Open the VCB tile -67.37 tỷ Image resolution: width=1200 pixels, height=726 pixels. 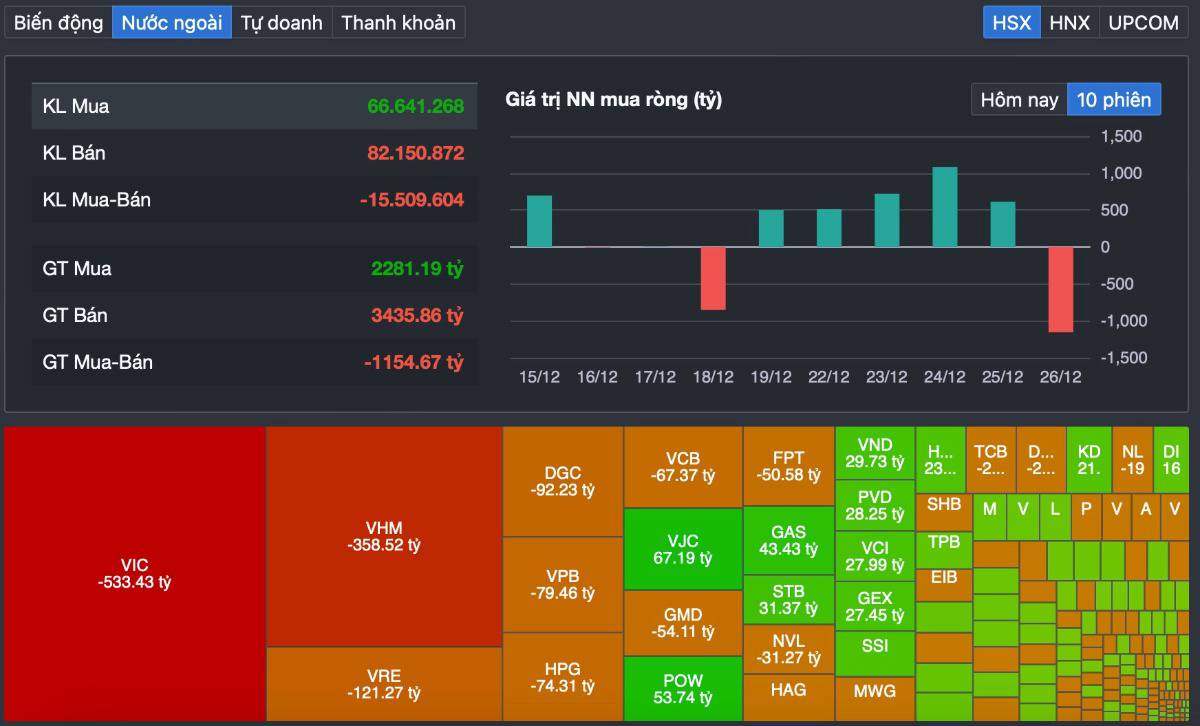(x=683, y=467)
